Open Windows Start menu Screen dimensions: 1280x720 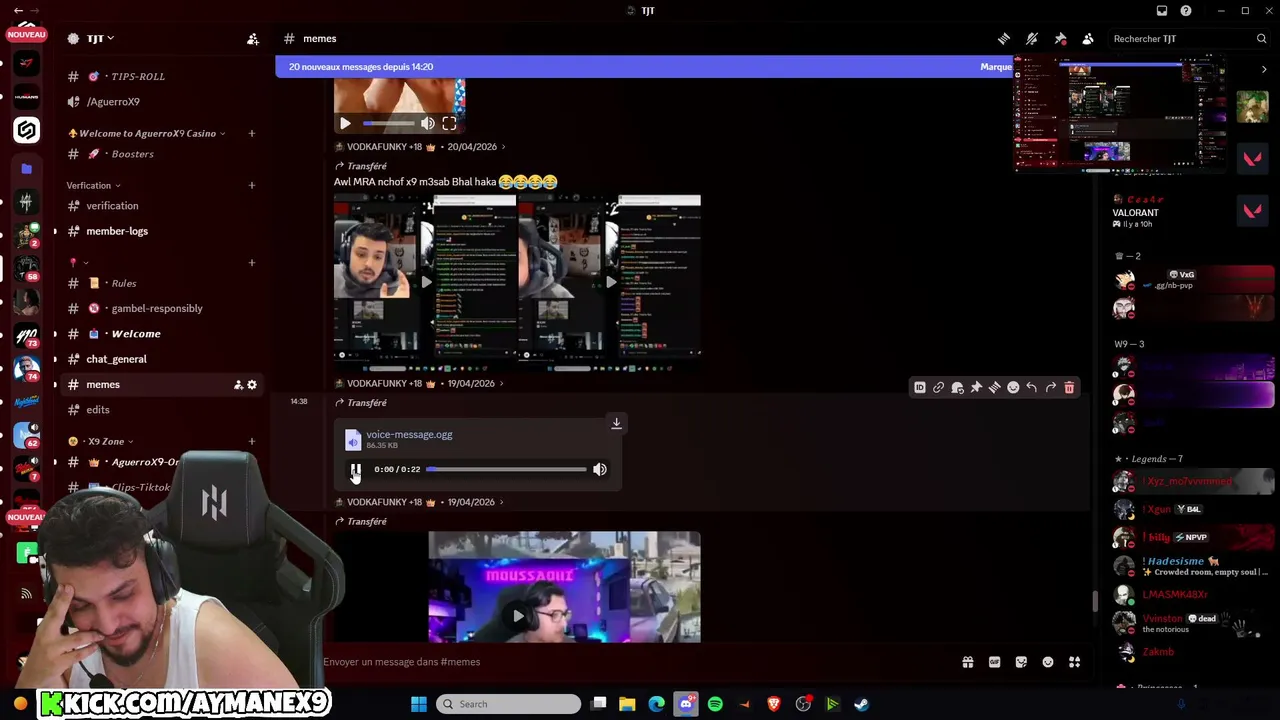[419, 704]
